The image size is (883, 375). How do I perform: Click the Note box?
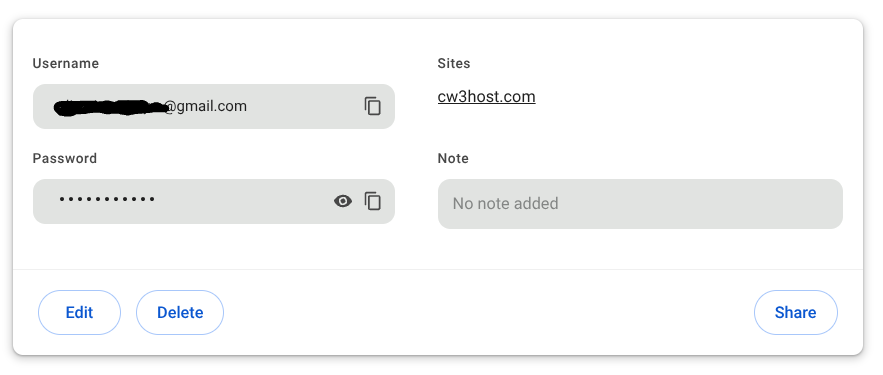640,204
